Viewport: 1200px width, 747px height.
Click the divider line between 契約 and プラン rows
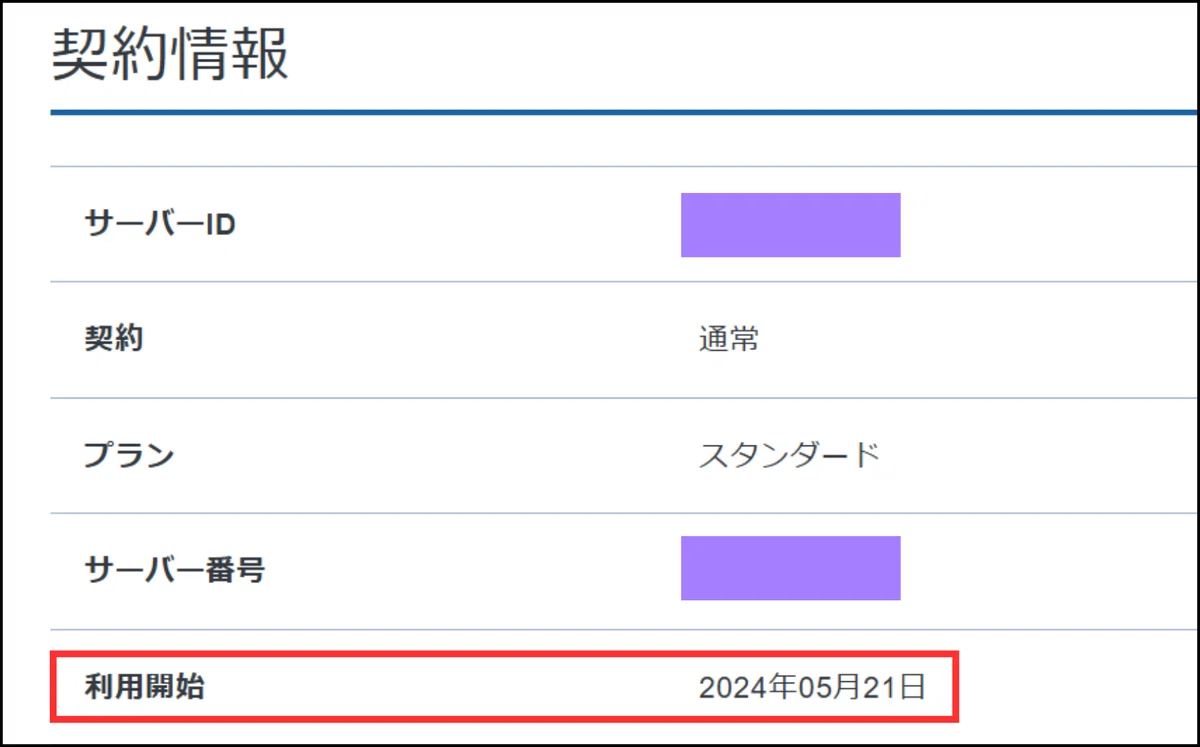coord(625,398)
